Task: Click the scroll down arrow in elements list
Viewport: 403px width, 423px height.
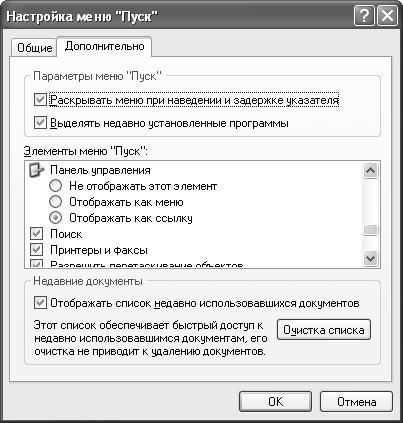Action: point(370,258)
